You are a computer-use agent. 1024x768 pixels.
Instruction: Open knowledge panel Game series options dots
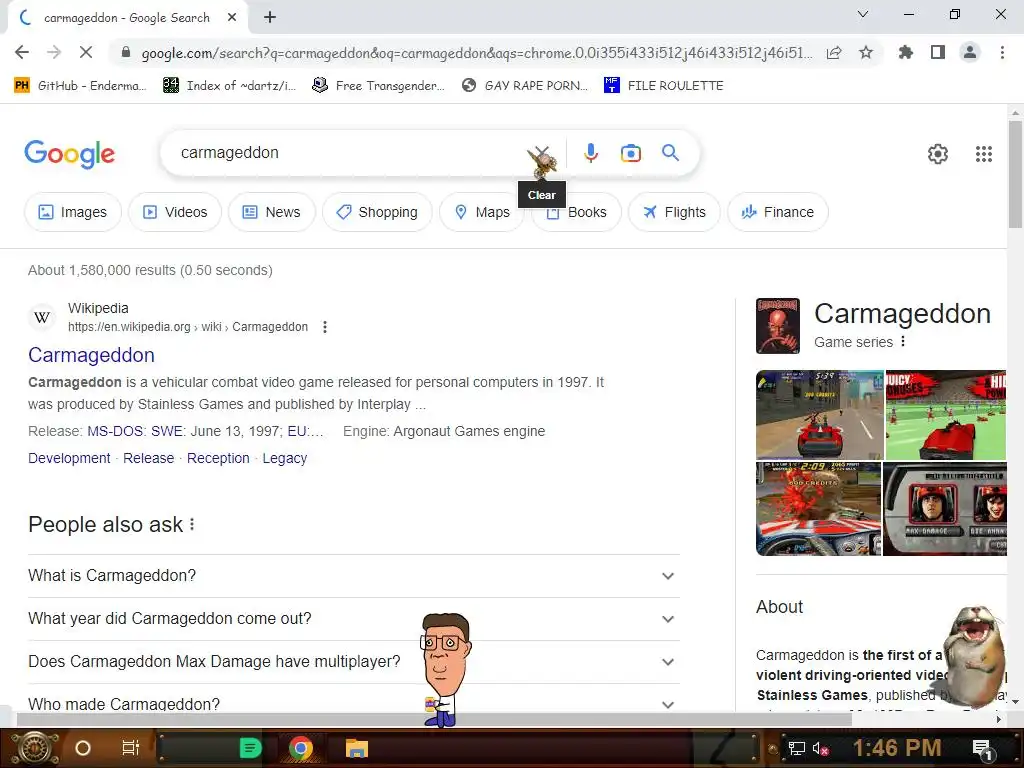(903, 342)
